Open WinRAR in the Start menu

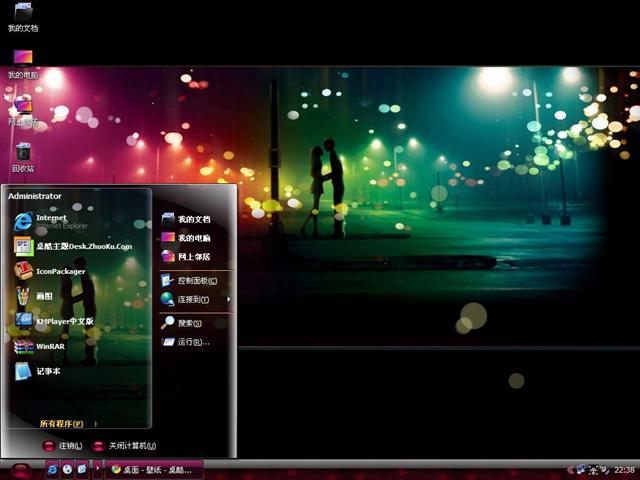[x=49, y=346]
